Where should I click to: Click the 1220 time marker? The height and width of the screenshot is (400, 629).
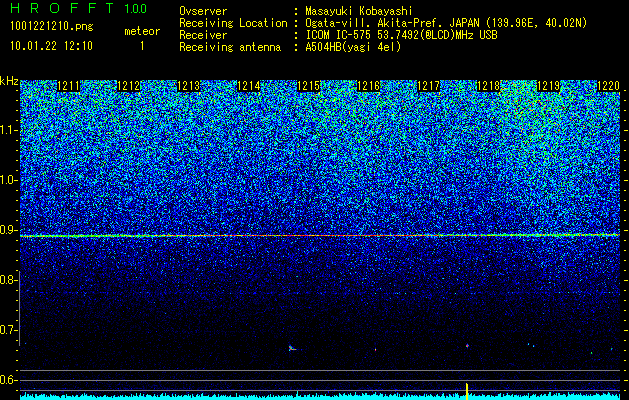point(609,86)
